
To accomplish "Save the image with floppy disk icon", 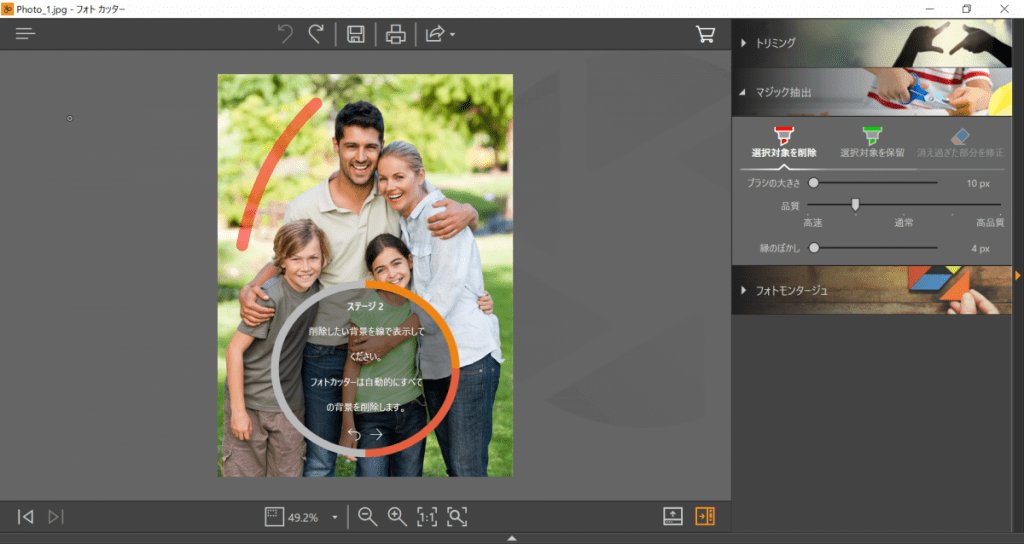I will 355,34.
